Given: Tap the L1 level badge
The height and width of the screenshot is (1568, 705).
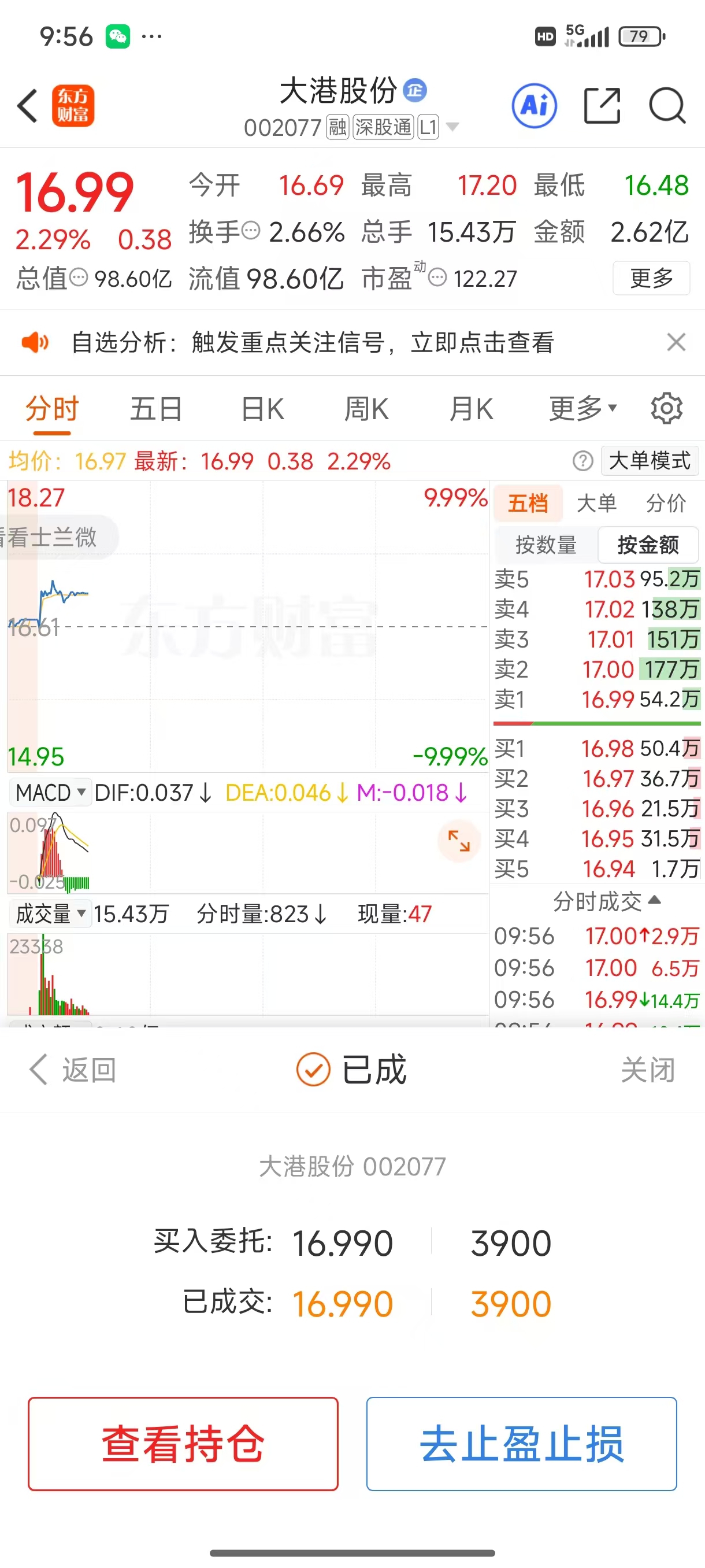Looking at the screenshot, I should click(428, 127).
